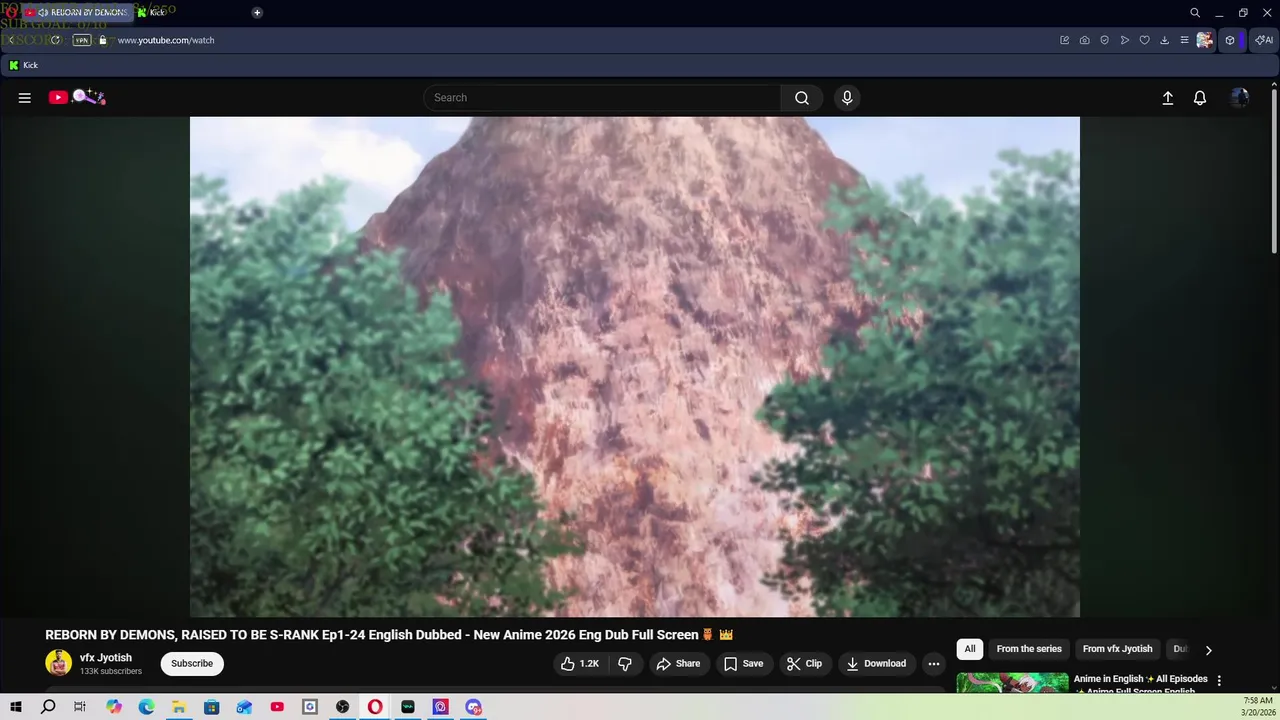Mute audio on Reborn By Demons tab
1280x720 pixels.
pyautogui.click(x=43, y=13)
